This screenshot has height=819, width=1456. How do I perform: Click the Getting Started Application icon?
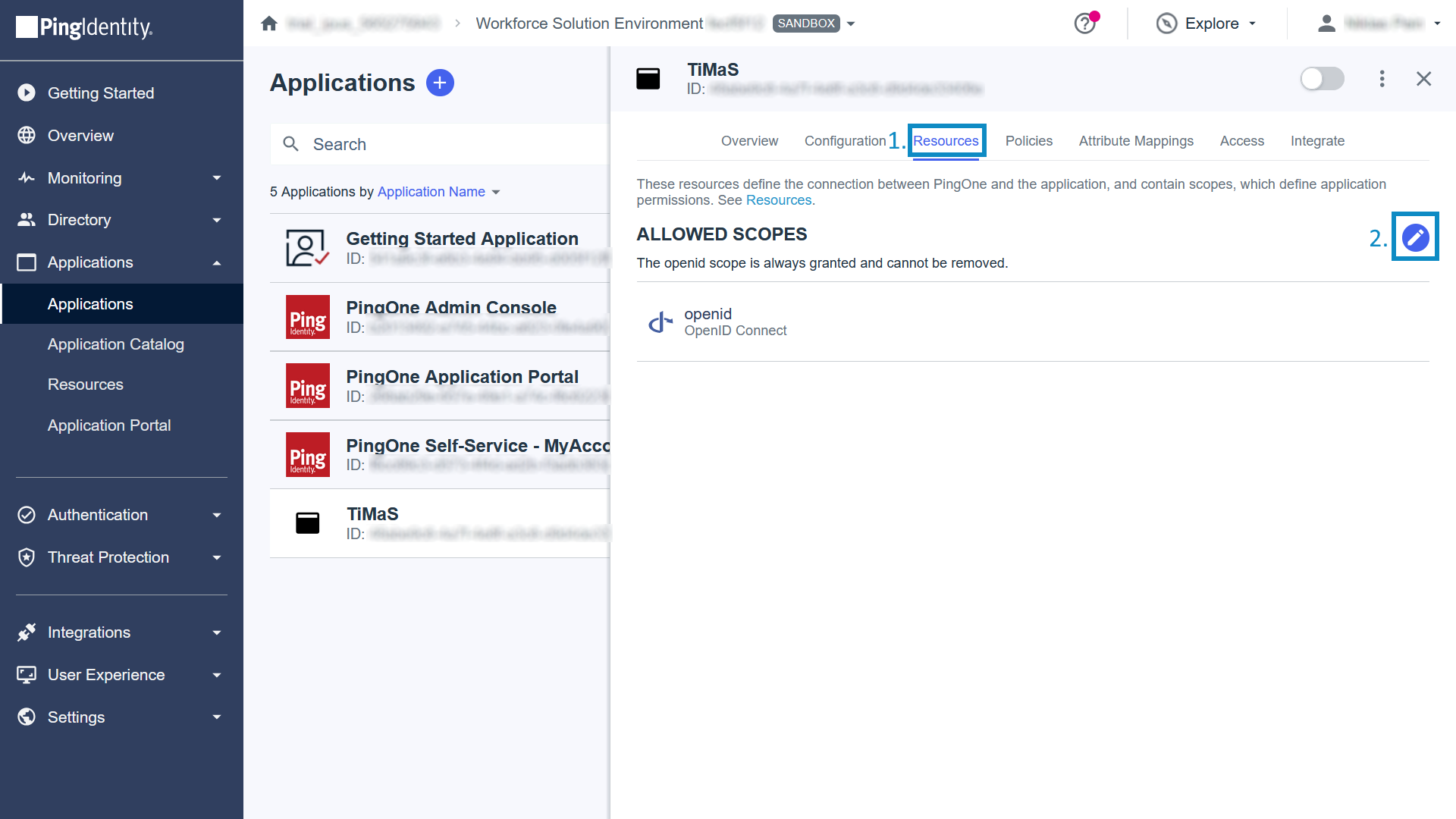pyautogui.click(x=307, y=248)
